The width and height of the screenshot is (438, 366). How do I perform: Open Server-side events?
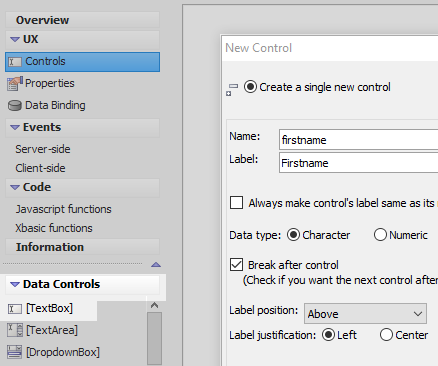click(43, 149)
